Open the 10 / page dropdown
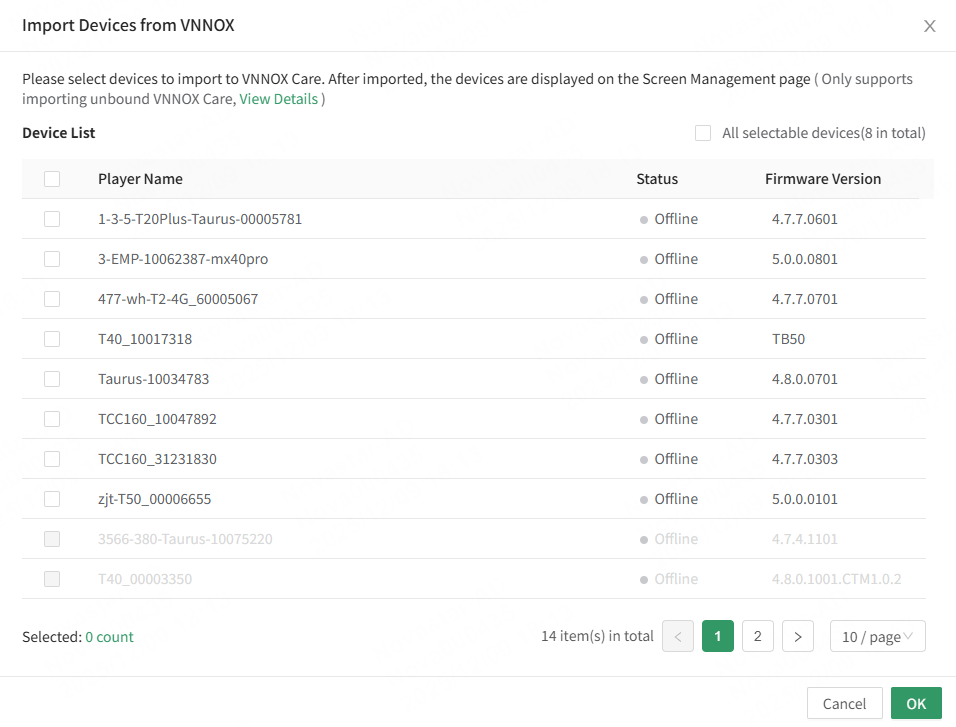This screenshot has height=727, width=956. click(877, 637)
